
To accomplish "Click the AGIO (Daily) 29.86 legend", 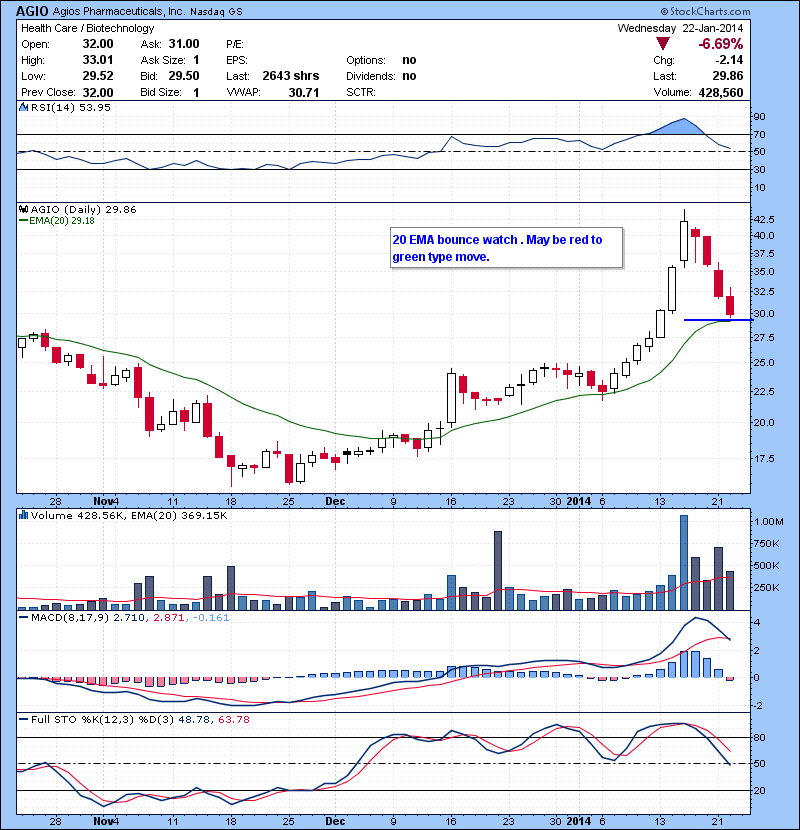I will tap(84, 210).
